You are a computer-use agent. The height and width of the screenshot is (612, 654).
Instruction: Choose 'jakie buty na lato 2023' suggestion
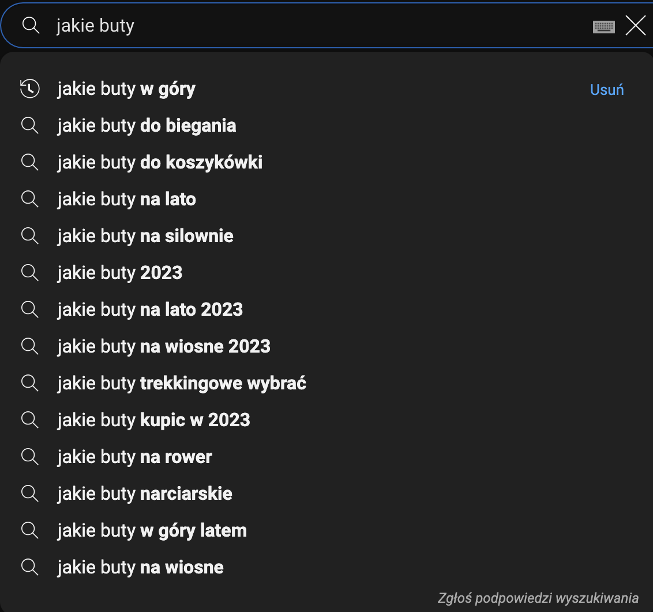pyautogui.click(x=150, y=310)
